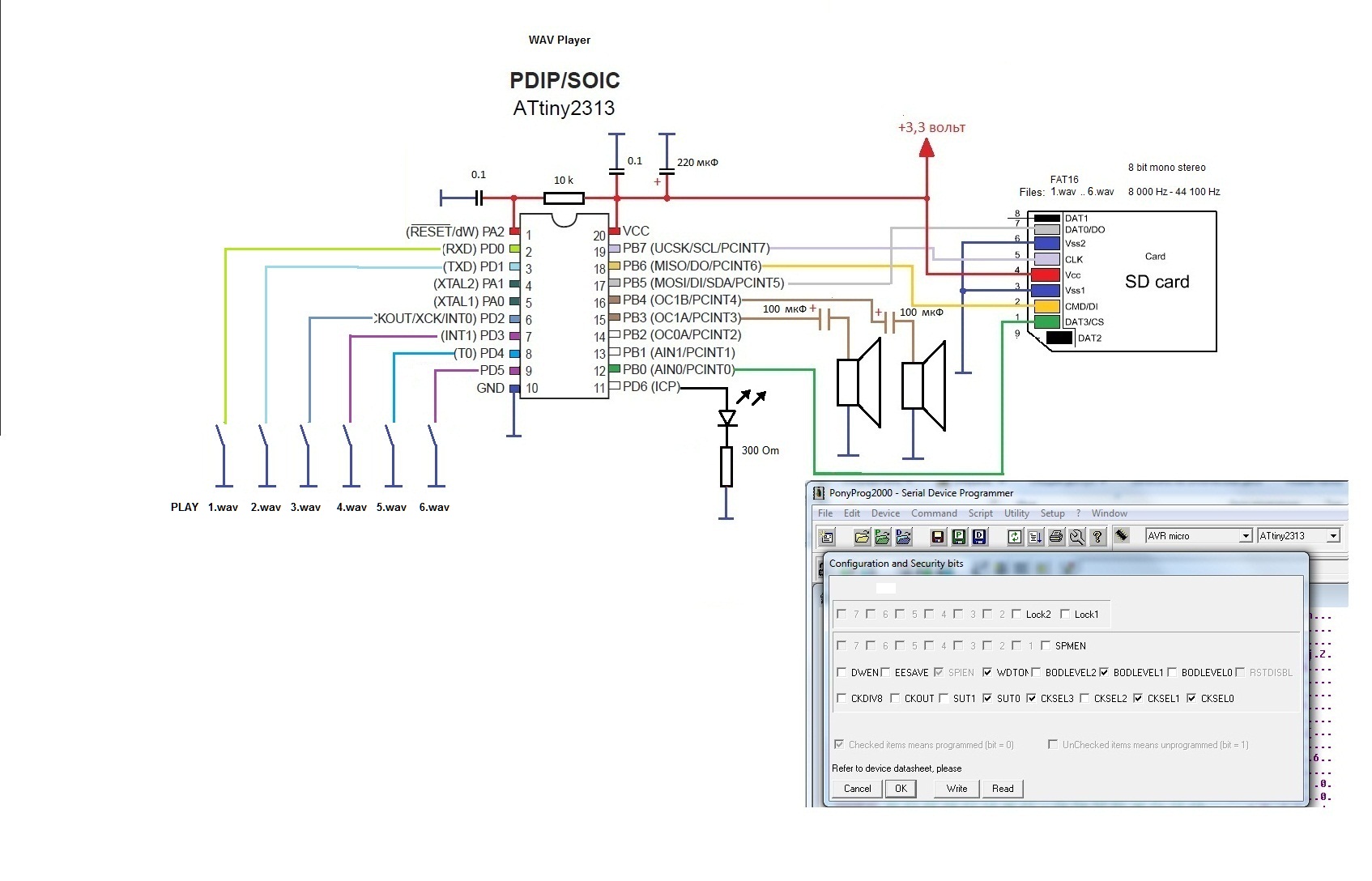Viewport: 1372px width, 881px height.
Task: Click the wrench setup icon
Action: pos(1077,536)
